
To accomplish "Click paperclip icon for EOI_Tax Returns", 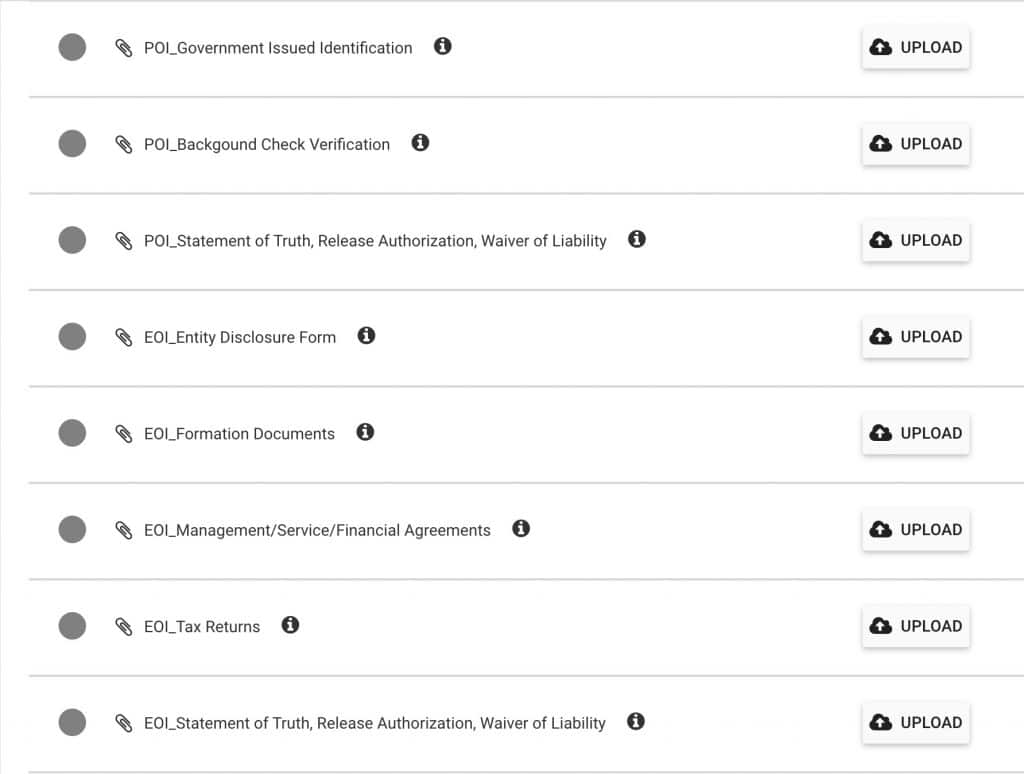I will 123,626.
